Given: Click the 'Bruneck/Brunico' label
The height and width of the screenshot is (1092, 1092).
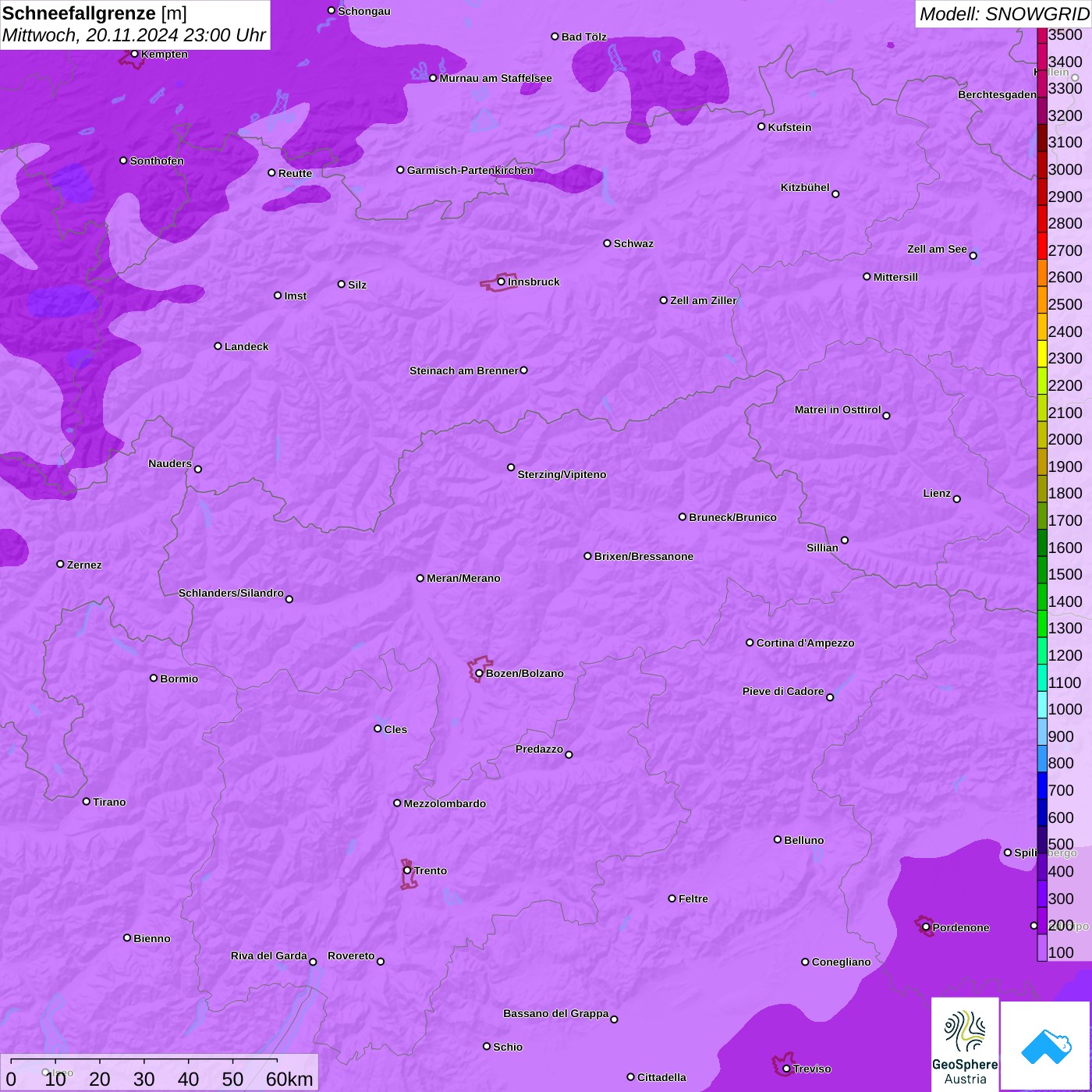Looking at the screenshot, I should tap(733, 517).
